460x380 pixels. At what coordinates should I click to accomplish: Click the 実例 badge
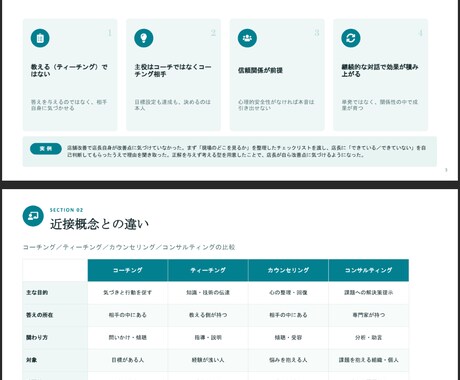pos(46,149)
